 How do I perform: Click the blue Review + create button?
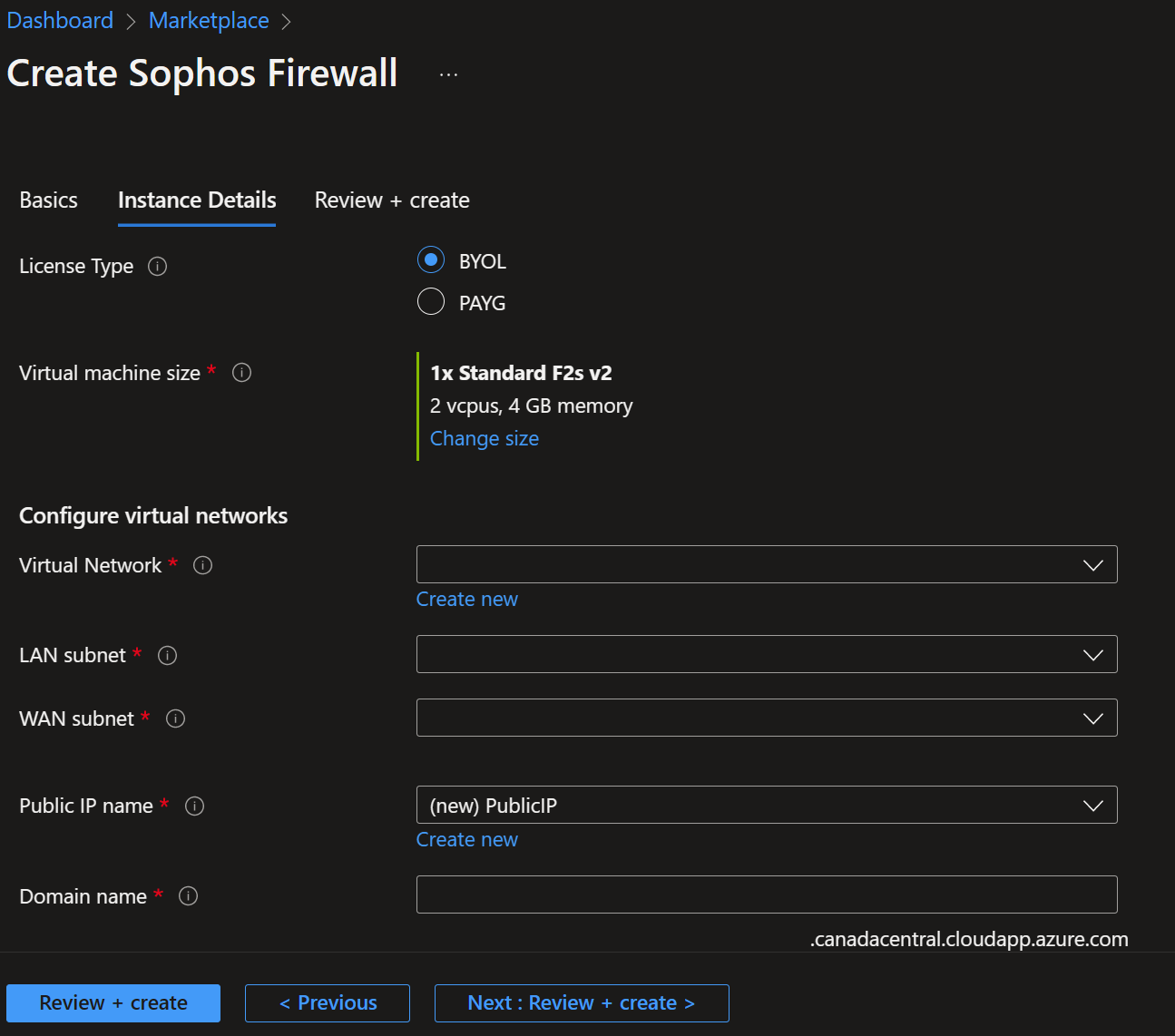(113, 1003)
